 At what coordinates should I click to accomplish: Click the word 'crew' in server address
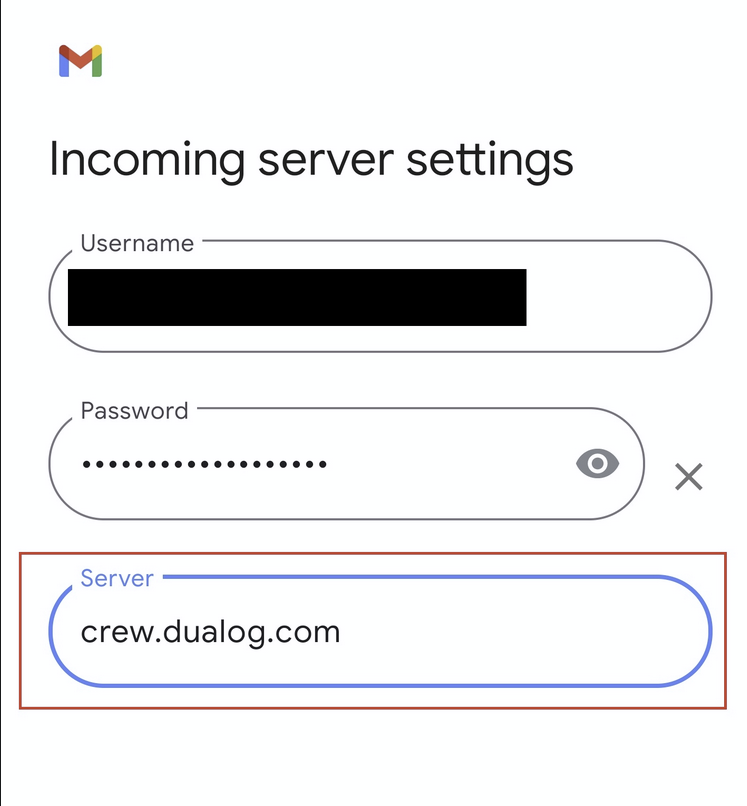pos(116,633)
